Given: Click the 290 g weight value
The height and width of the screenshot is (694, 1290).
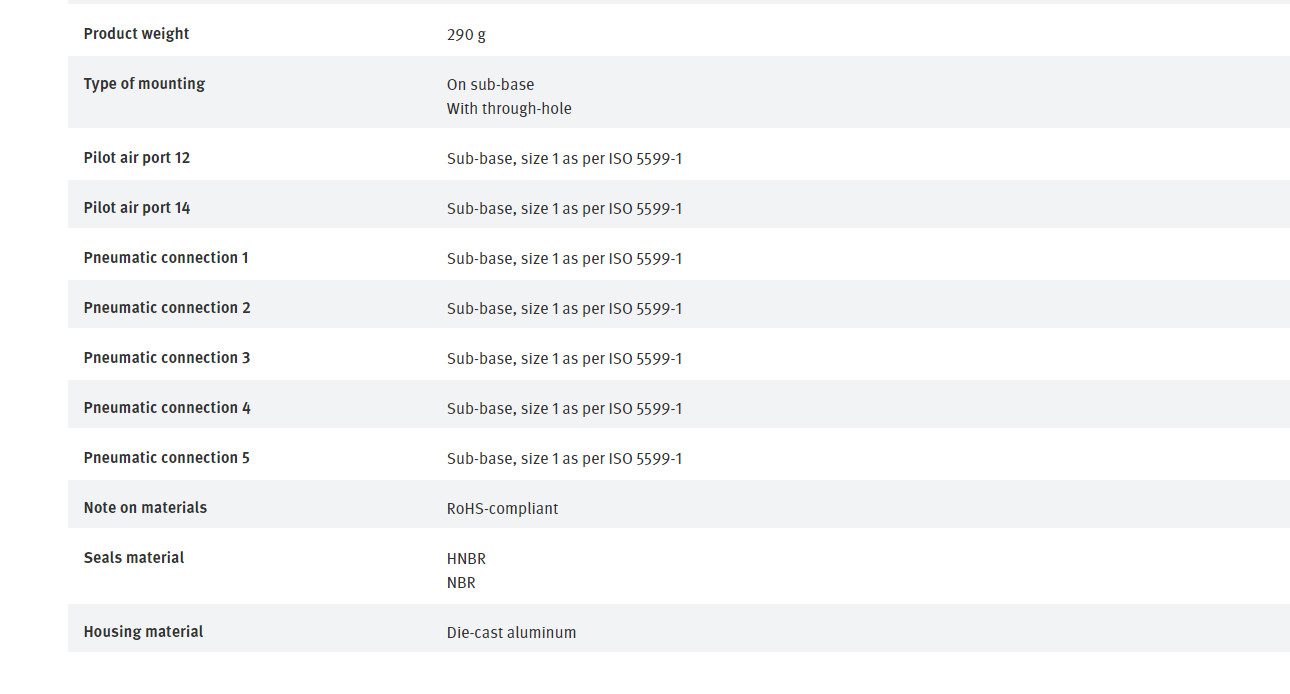Looking at the screenshot, I should (x=466, y=35).
